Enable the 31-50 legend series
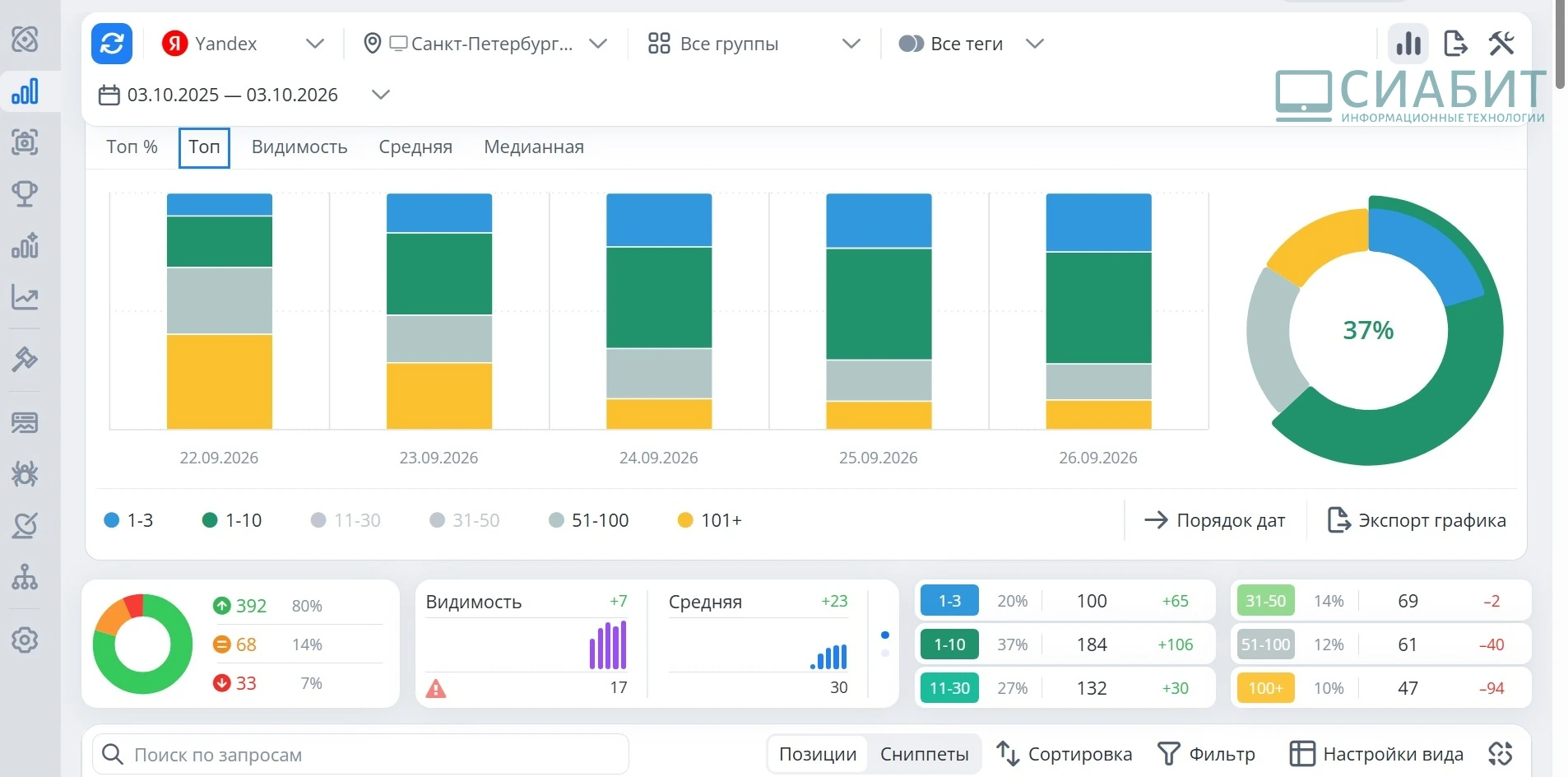 465,520
